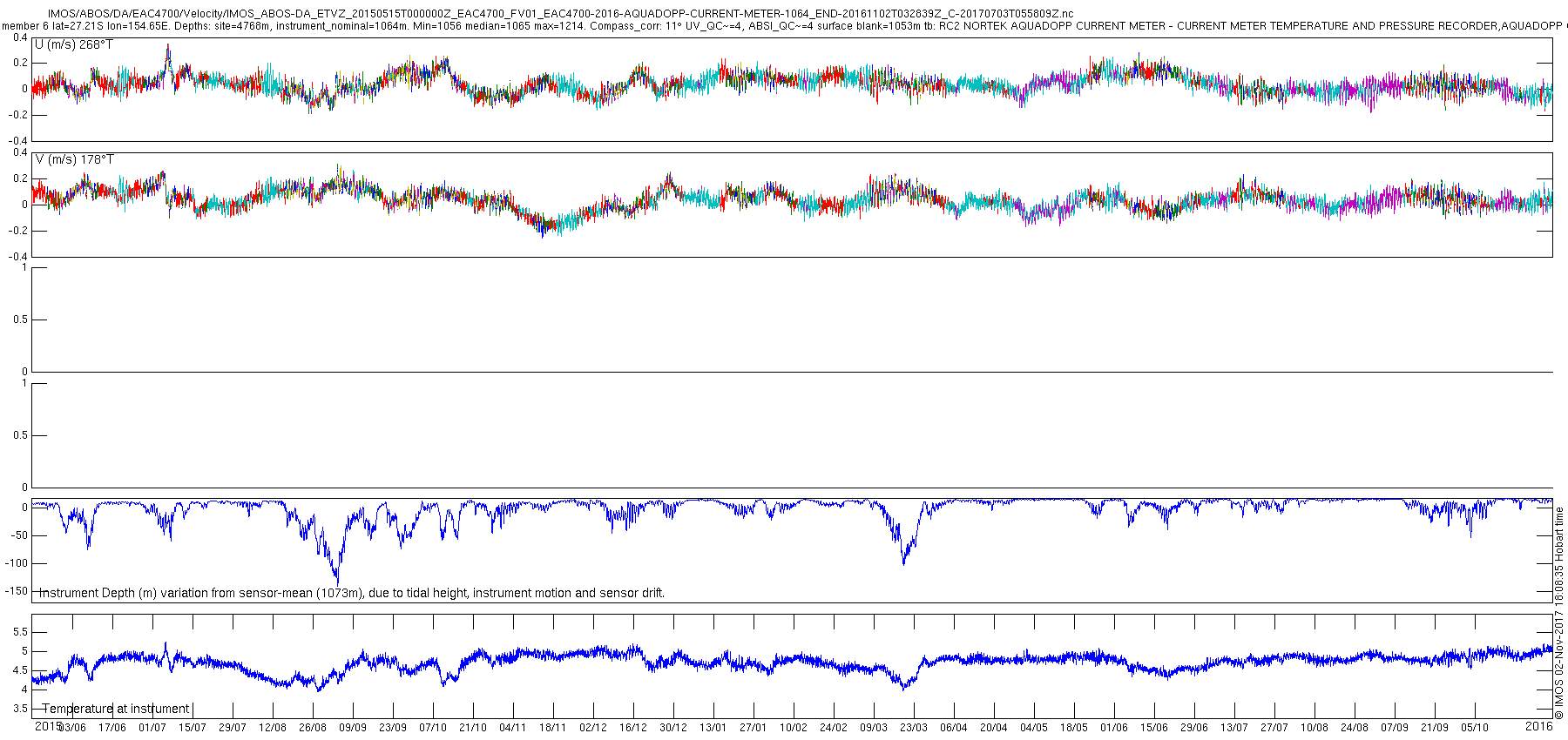The width and height of the screenshot is (1568, 740).
Task: Select the 29/06 date tick label
Action: point(1194,728)
